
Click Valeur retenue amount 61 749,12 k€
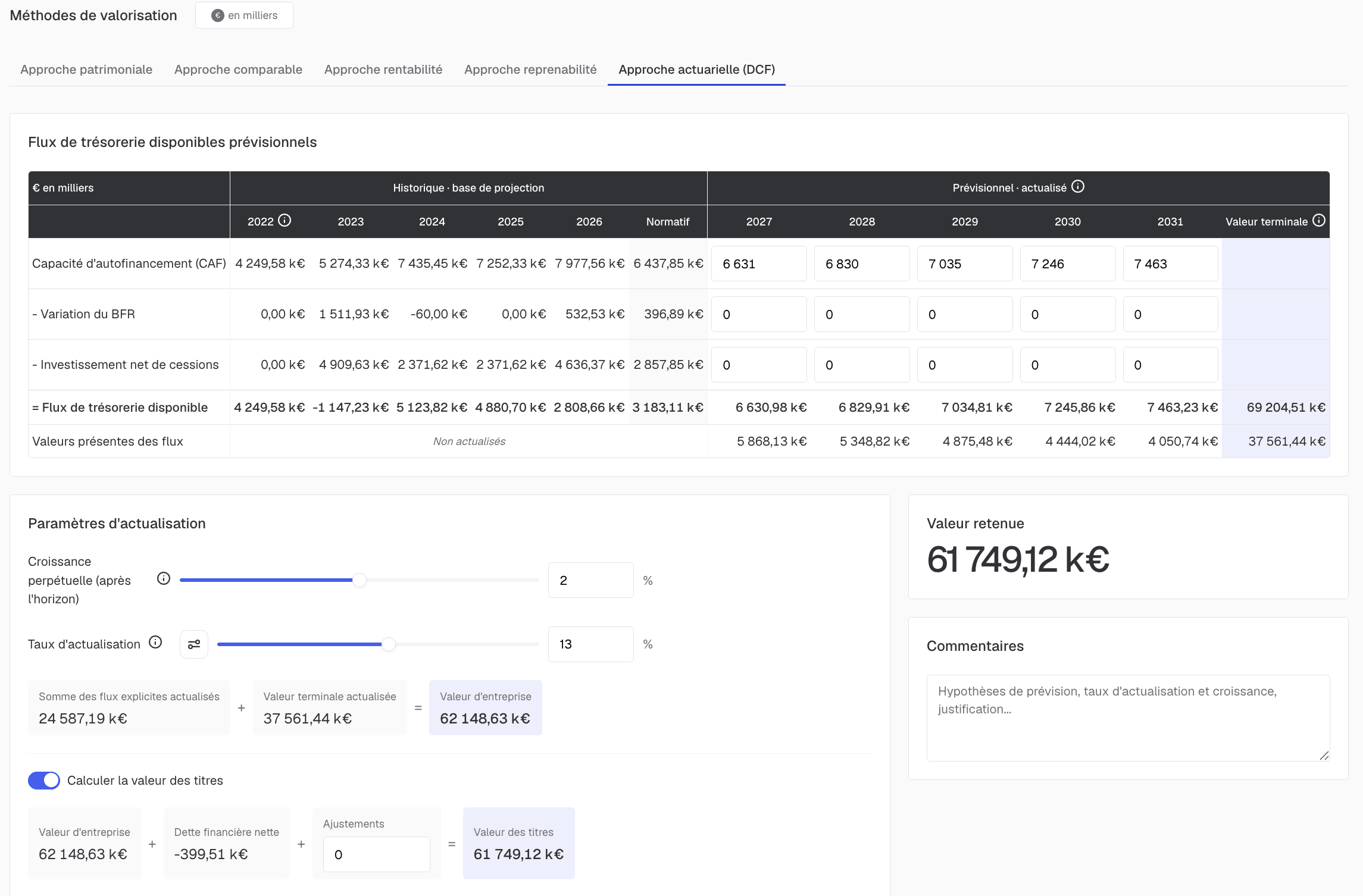pyautogui.click(x=1018, y=560)
